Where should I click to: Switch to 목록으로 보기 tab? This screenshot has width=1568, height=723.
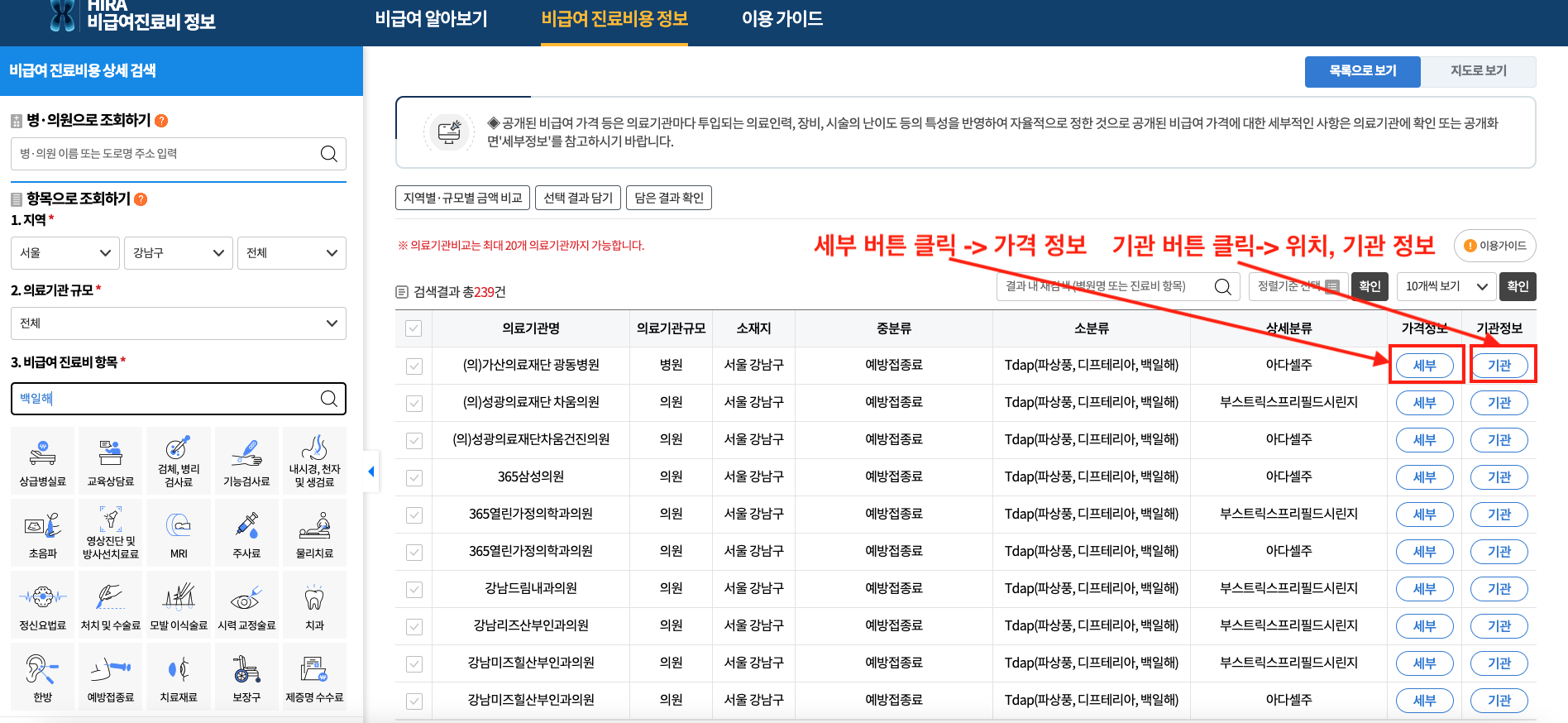tap(1363, 71)
